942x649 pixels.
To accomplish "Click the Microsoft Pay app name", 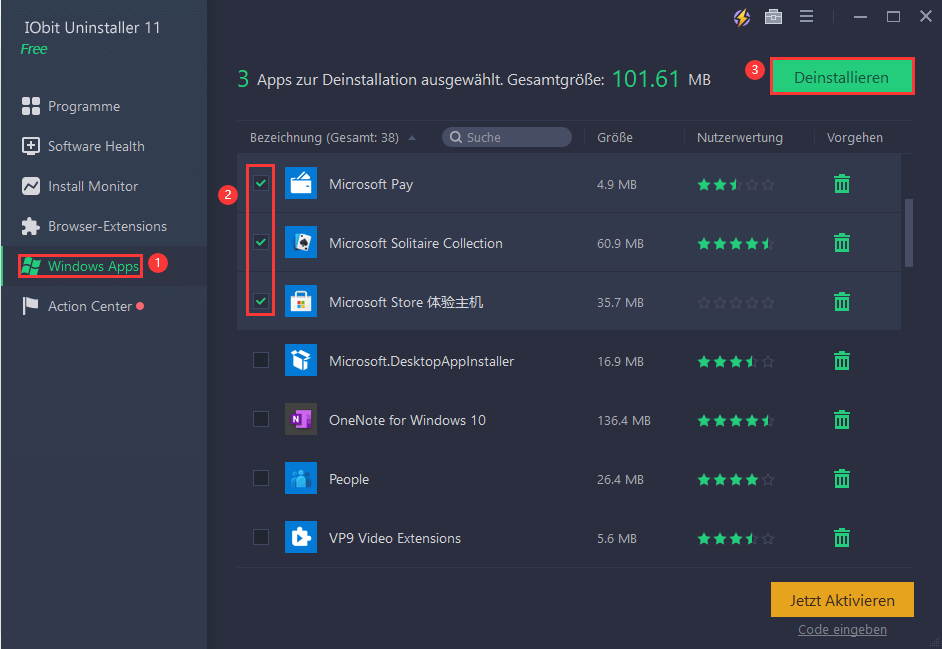I will point(371,184).
